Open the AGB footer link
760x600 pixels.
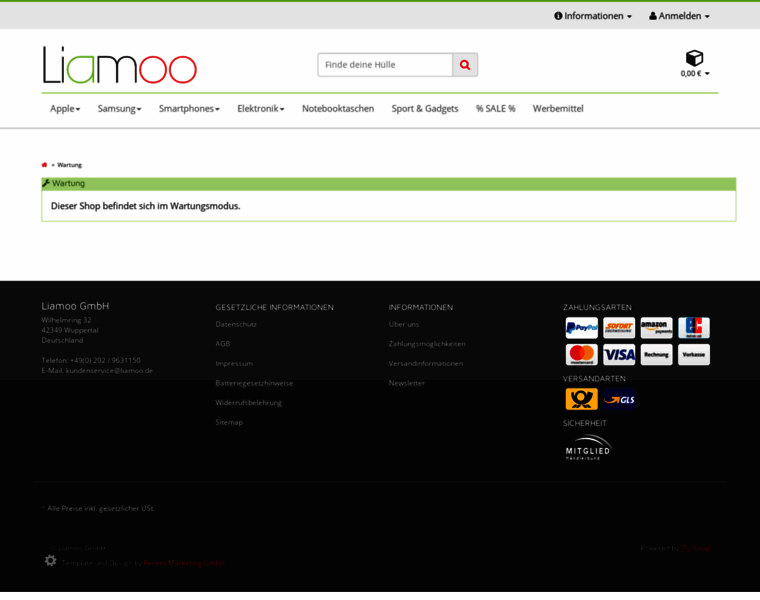pyautogui.click(x=222, y=344)
